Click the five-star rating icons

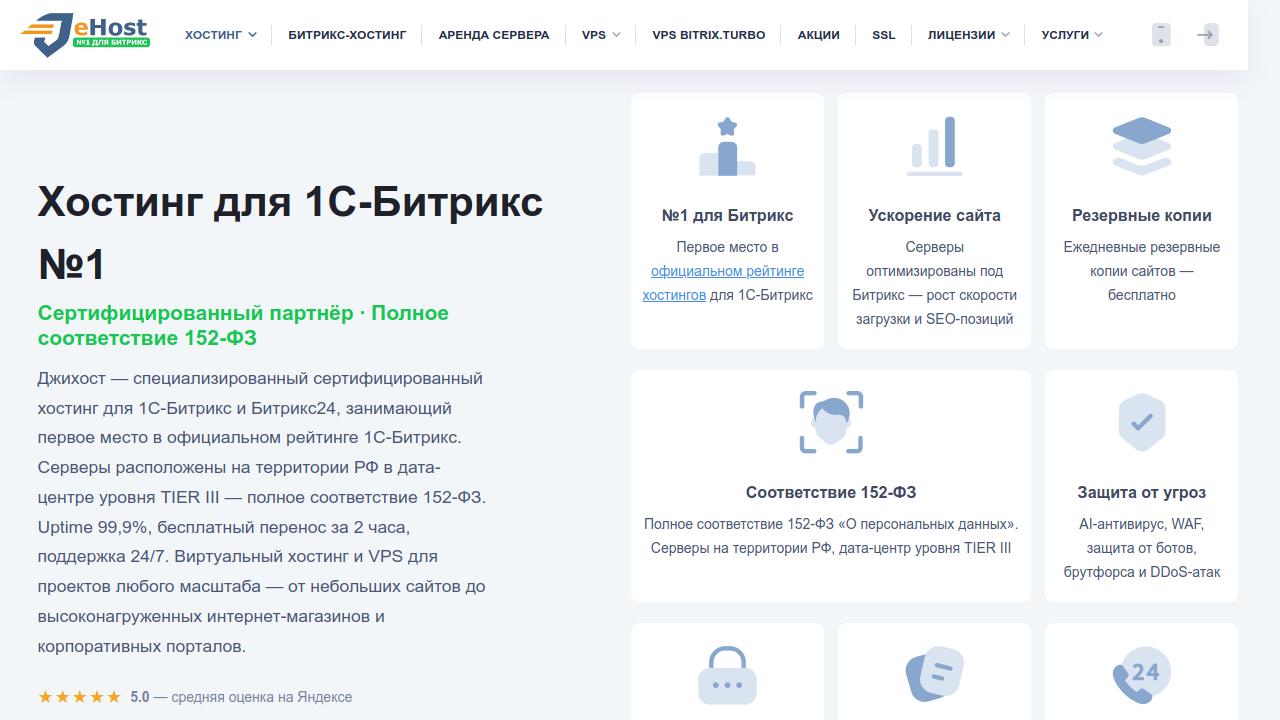tap(79, 697)
